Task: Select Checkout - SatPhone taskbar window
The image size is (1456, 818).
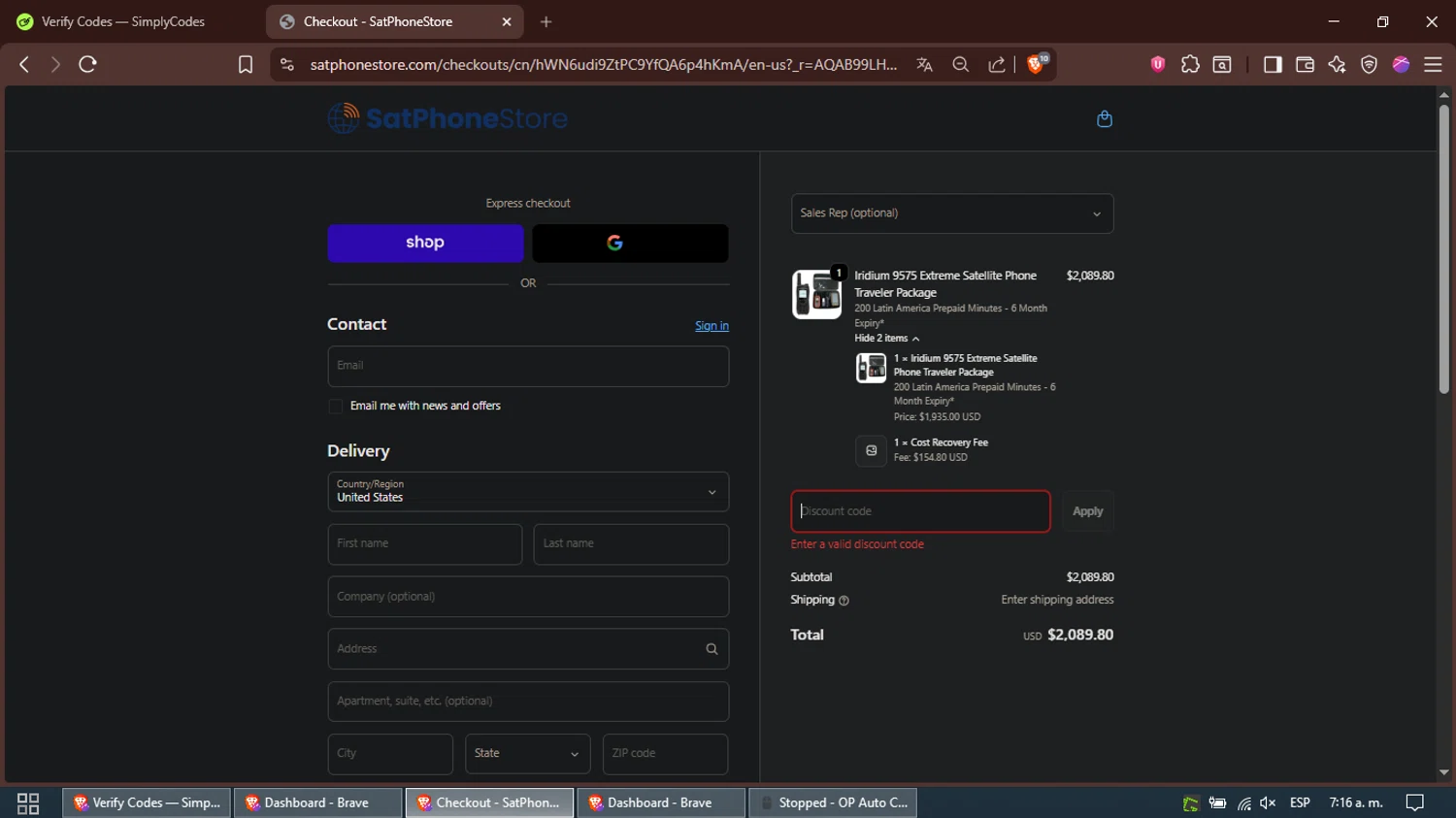Action: coord(489,802)
